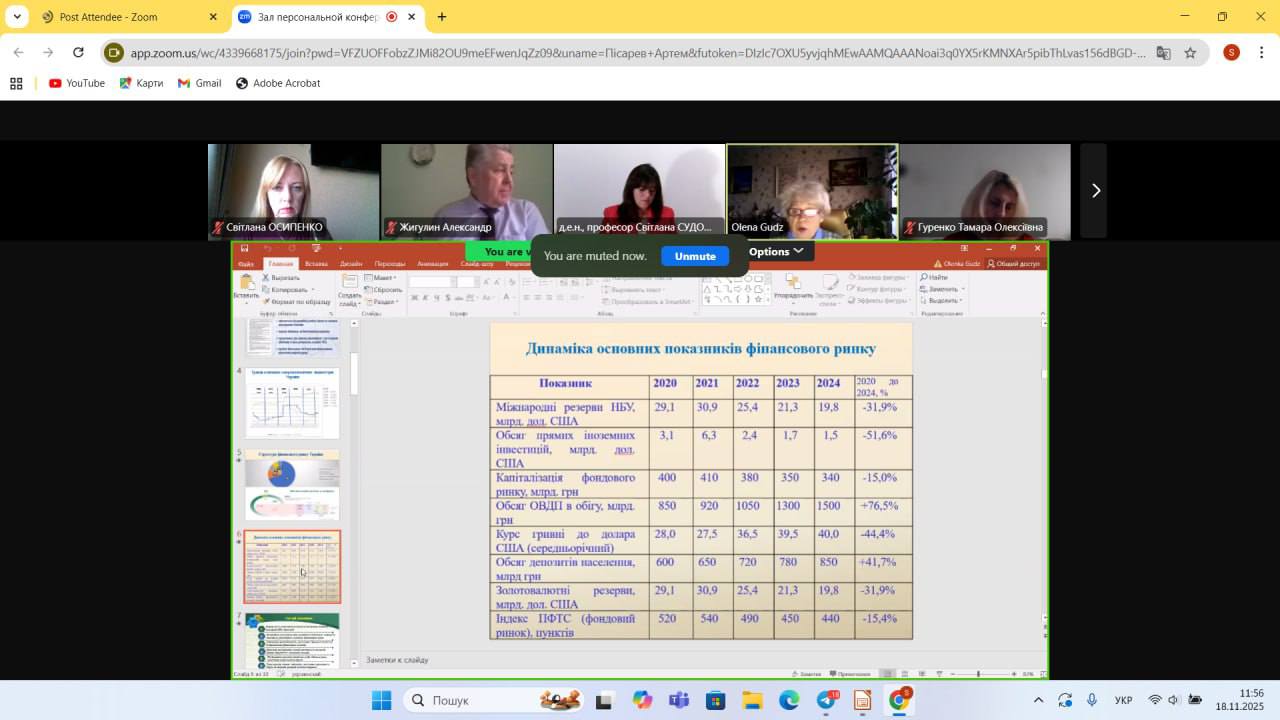Show hidden system tray icons
The height and width of the screenshot is (720, 1280).
[1038, 700]
